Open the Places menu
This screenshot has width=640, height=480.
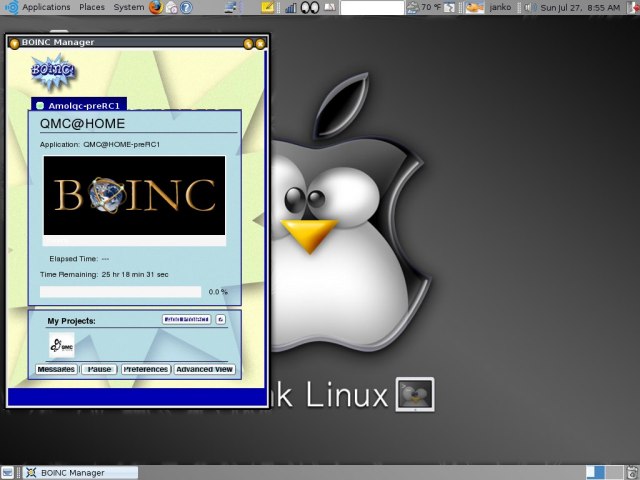[92, 7]
